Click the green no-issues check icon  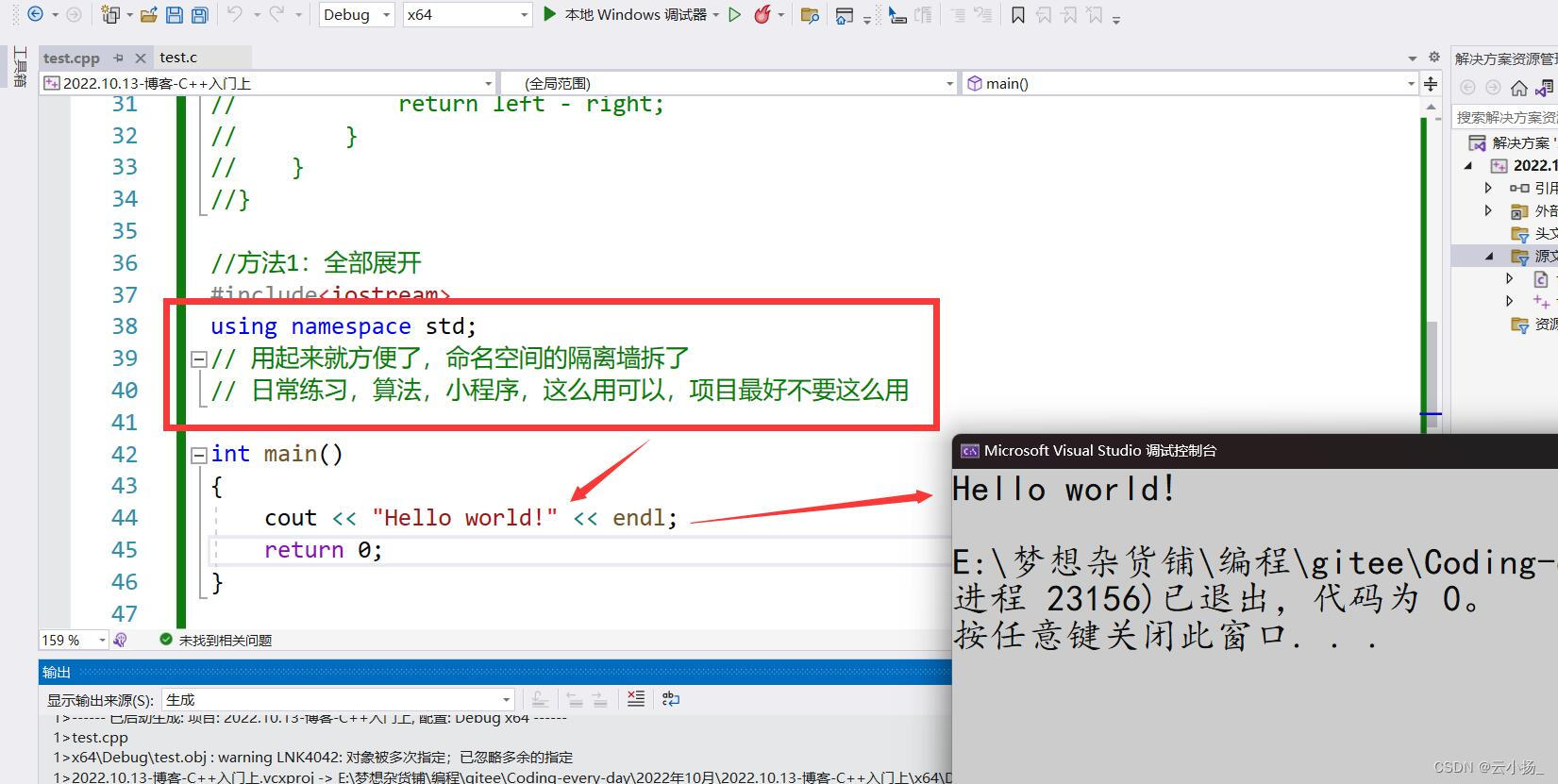166,640
